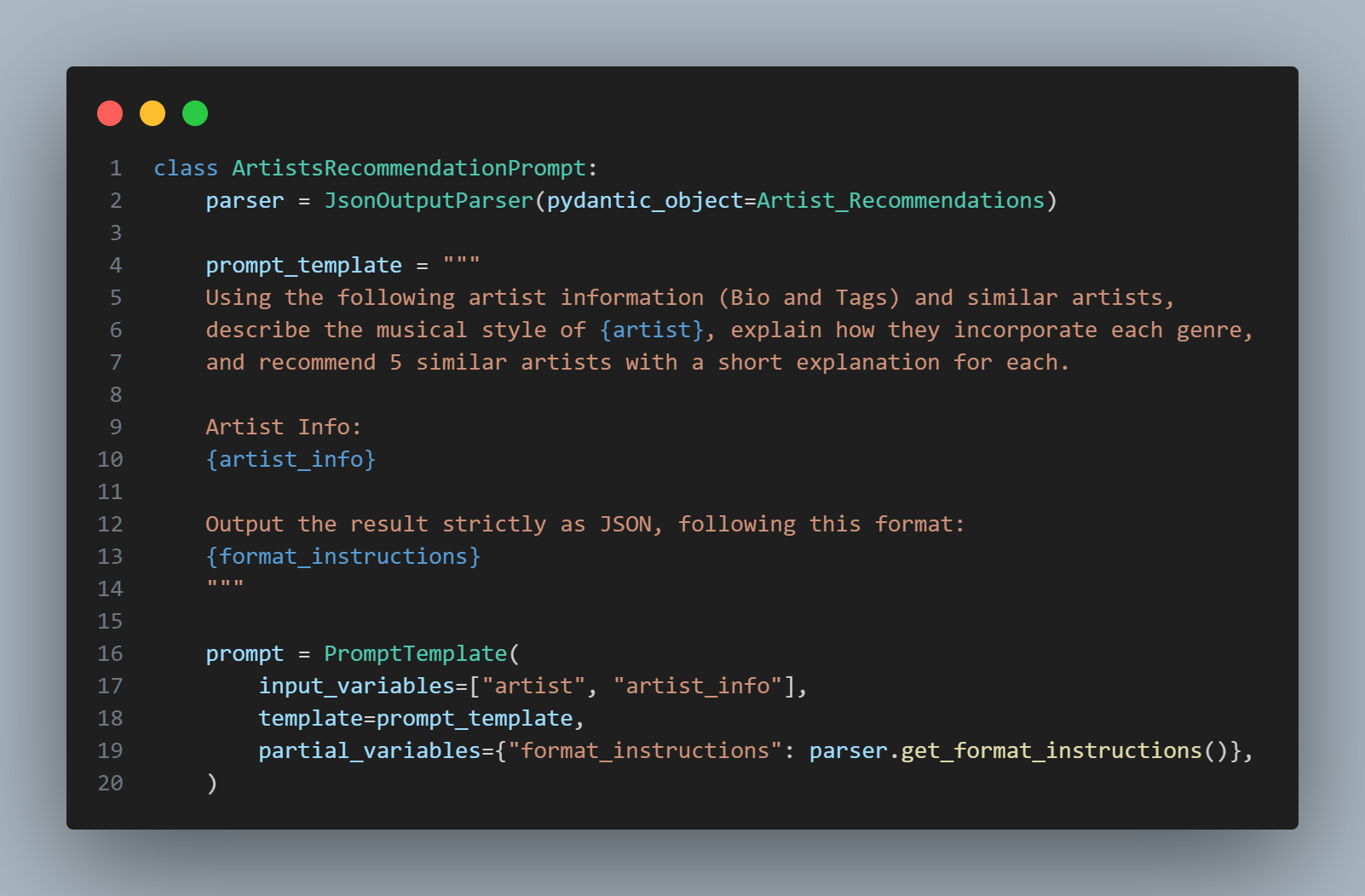The image size is (1365, 896).
Task: Click line number 20 in the gutter
Action: [110, 783]
